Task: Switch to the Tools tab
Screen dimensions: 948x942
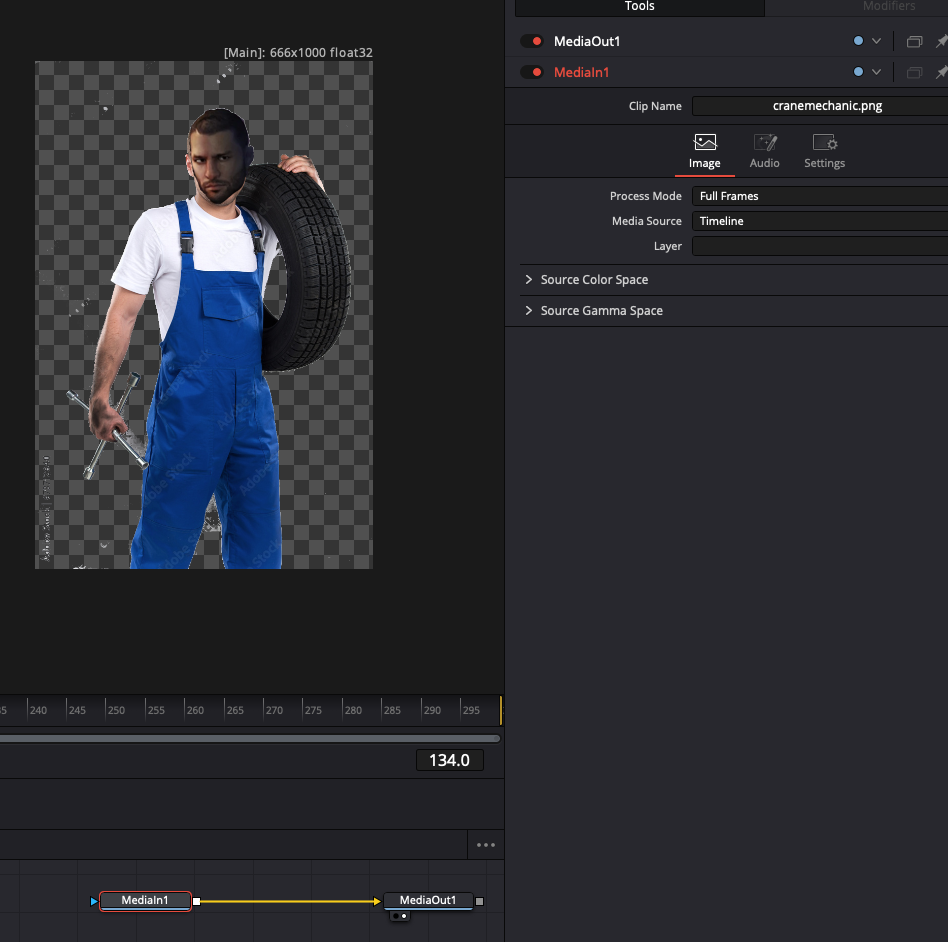Action: coord(639,7)
